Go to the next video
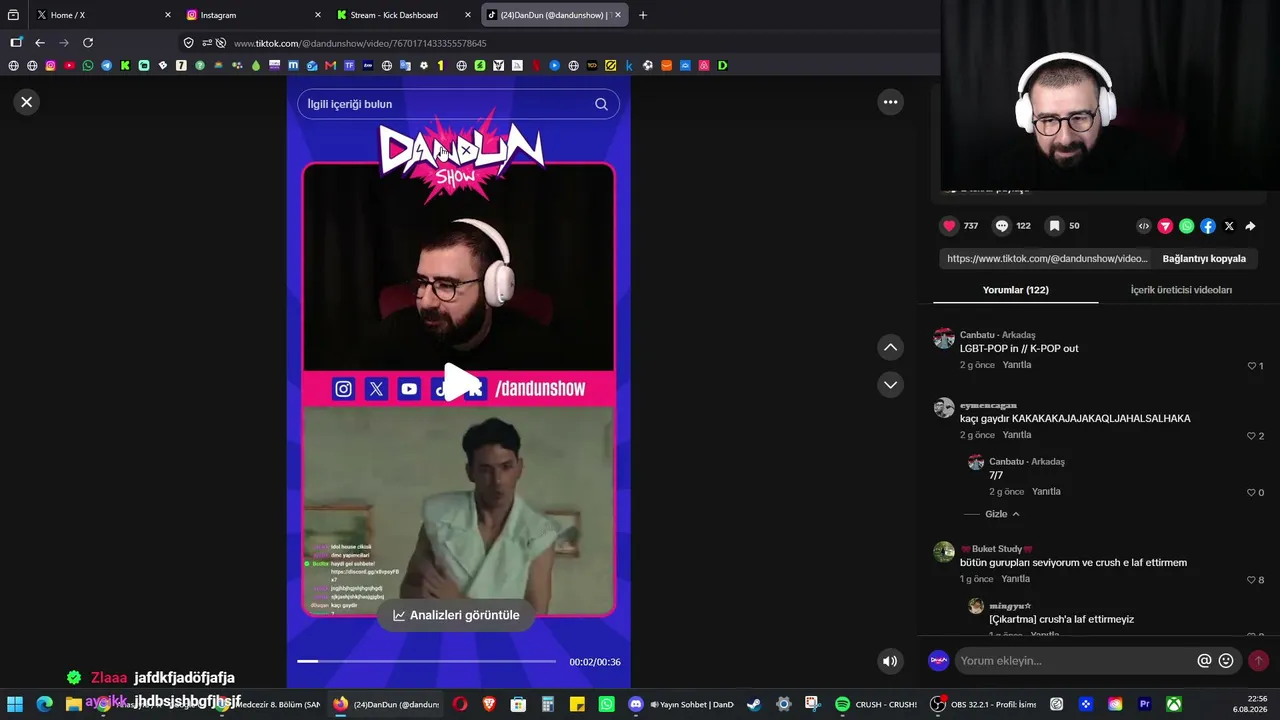This screenshot has height=720, width=1280. coord(890,385)
